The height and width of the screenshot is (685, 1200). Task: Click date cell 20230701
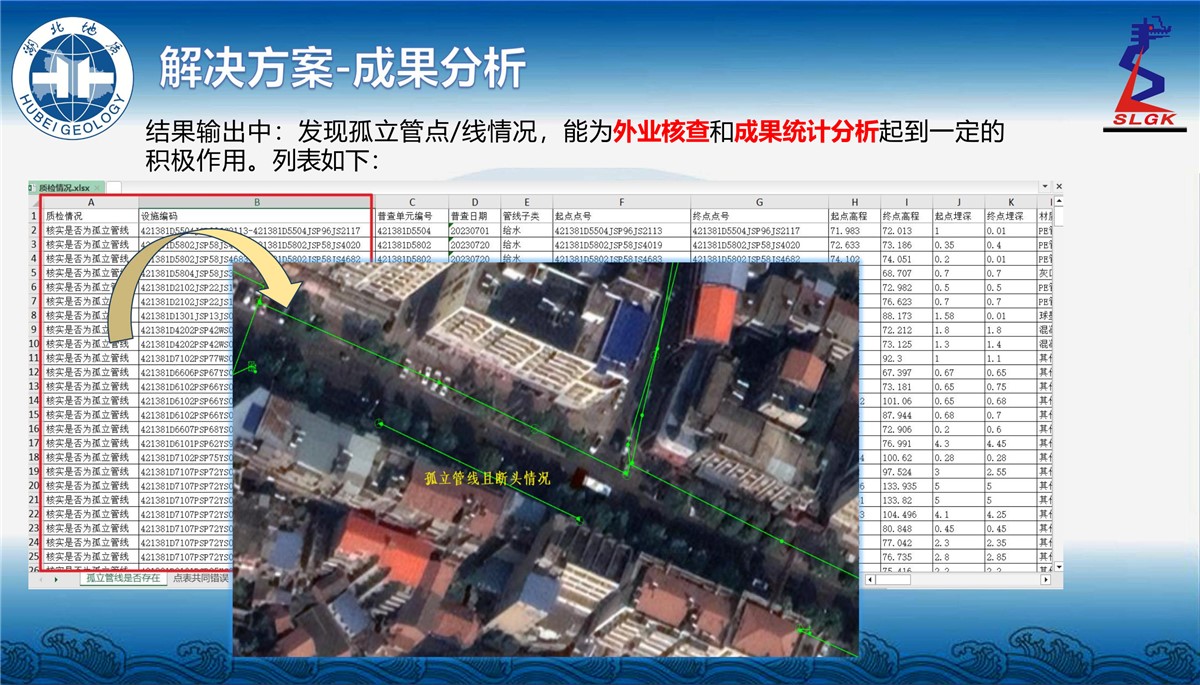pyautogui.click(x=474, y=230)
